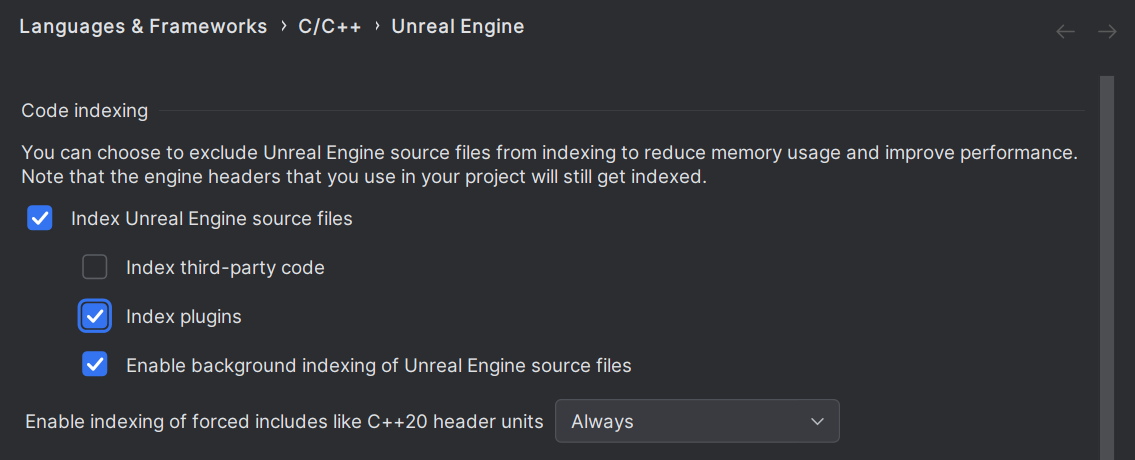Click 'Index Unreal Engine source files' label
The height and width of the screenshot is (460, 1135).
click(212, 218)
